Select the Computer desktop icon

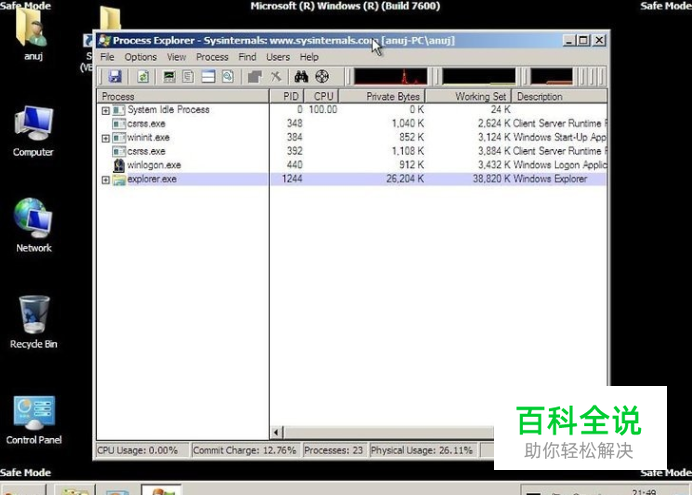(x=33, y=131)
